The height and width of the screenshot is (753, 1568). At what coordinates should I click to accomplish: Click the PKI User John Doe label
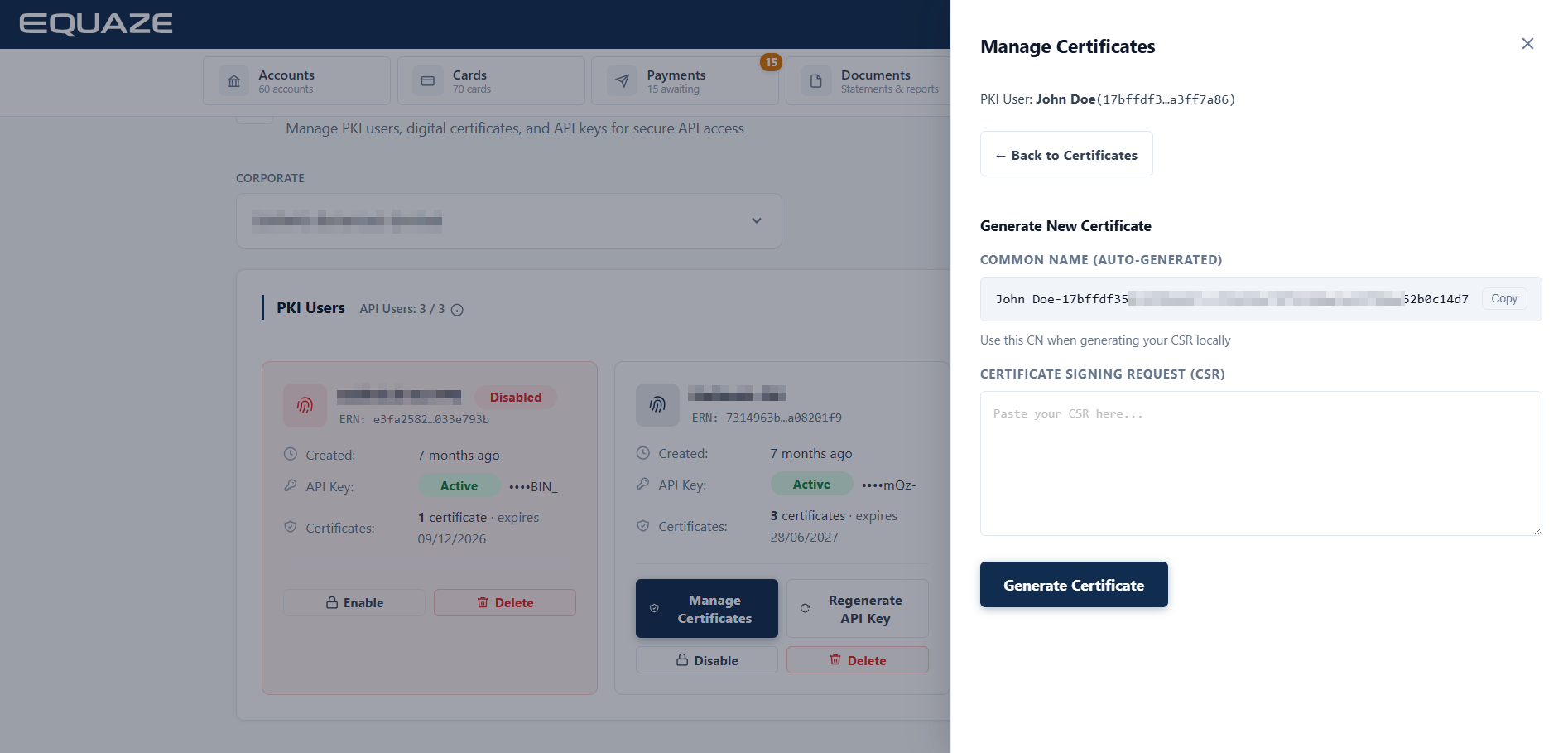[x=1108, y=99]
